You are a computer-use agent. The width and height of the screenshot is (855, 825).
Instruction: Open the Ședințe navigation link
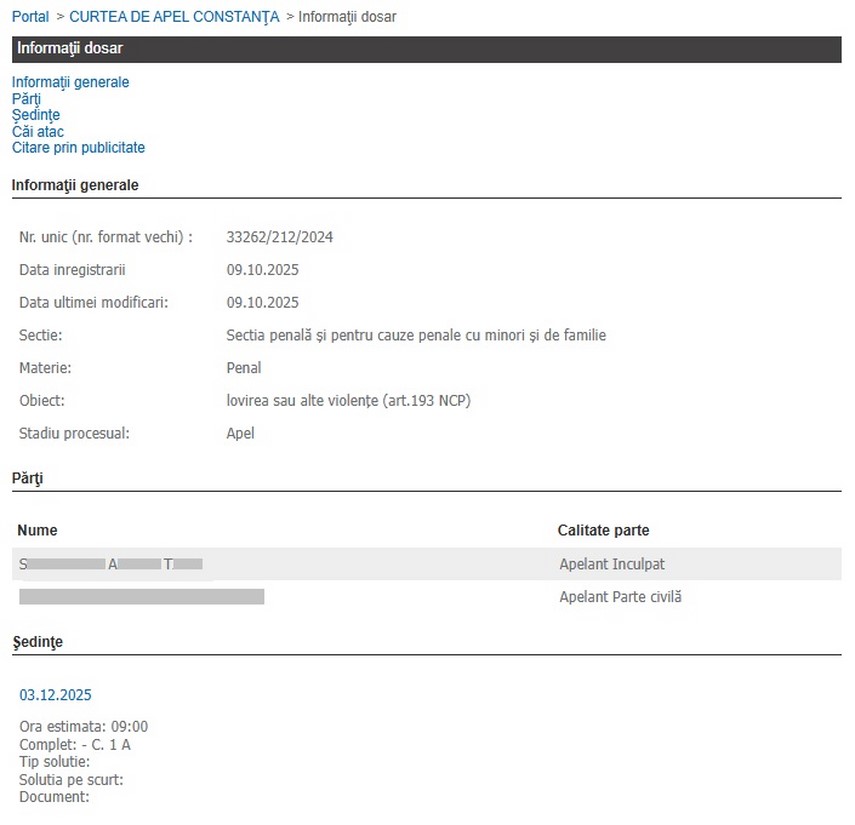pos(36,115)
